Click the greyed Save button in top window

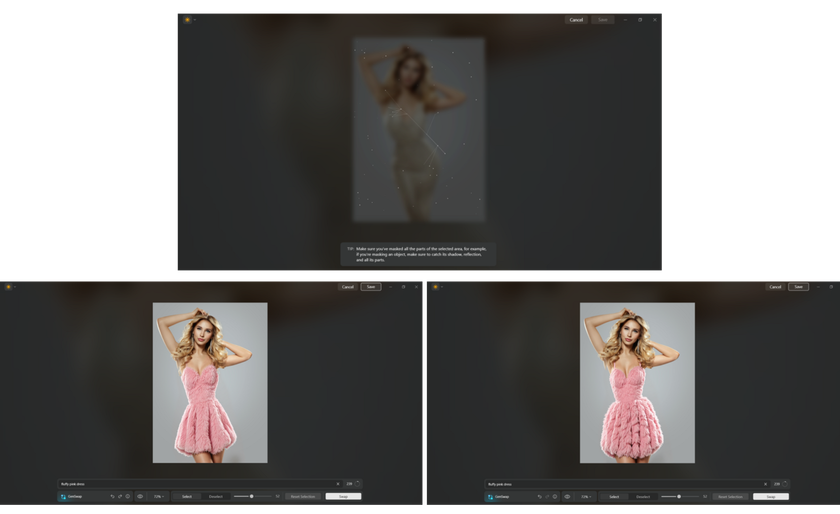[603, 20]
